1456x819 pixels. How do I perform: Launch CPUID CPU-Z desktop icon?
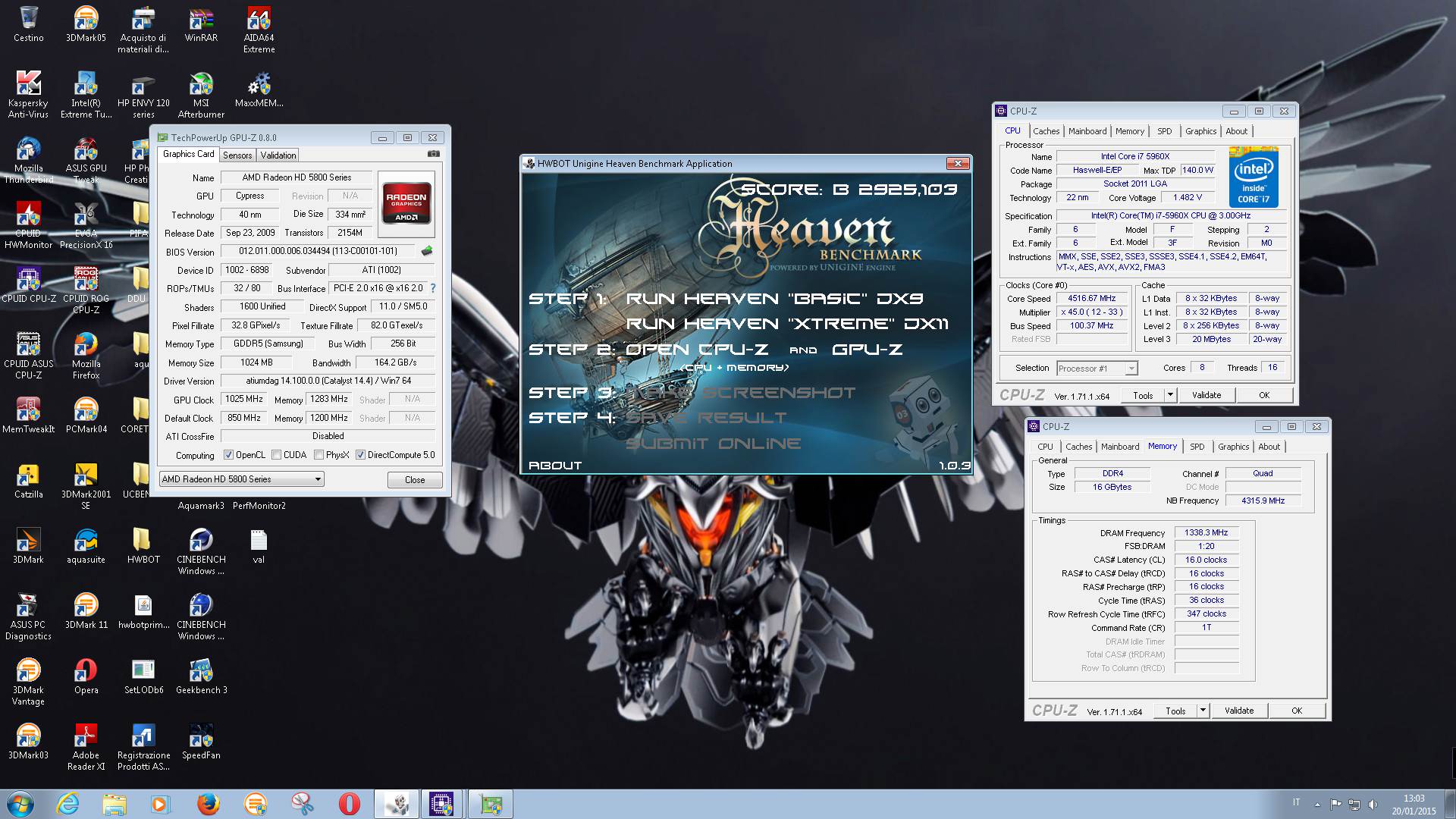tap(28, 285)
